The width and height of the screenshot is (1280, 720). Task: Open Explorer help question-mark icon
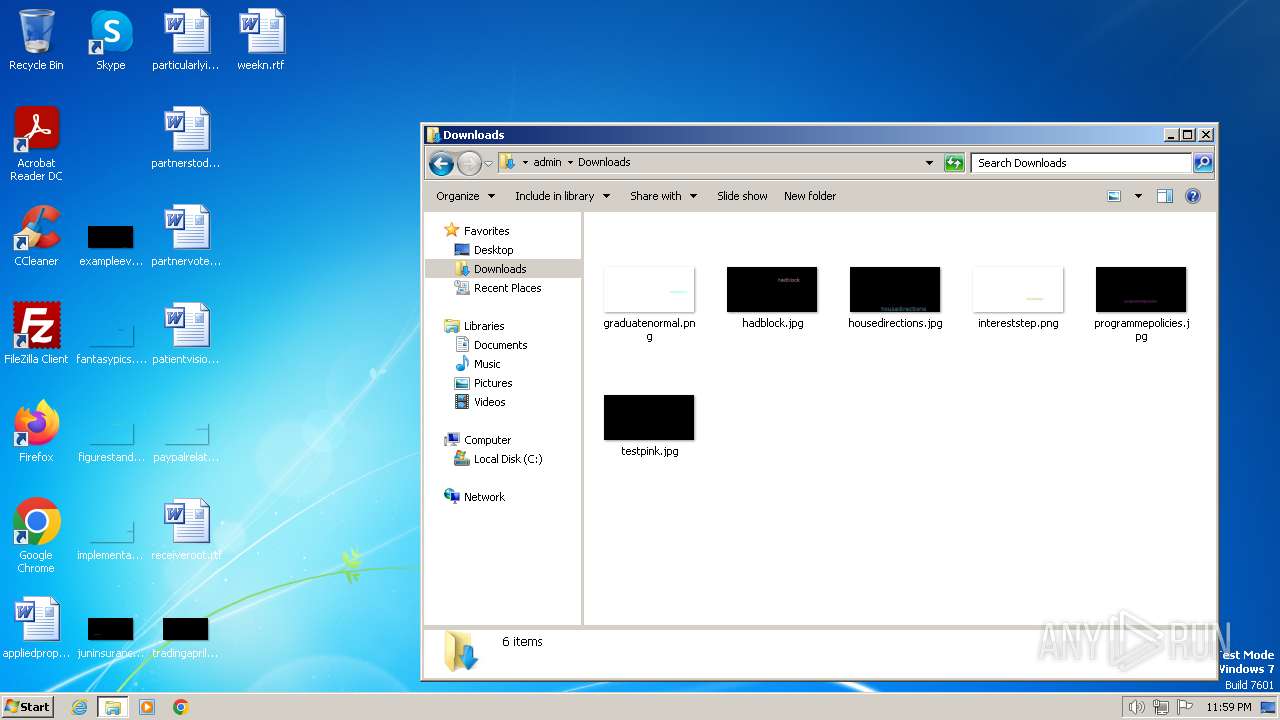click(x=1192, y=196)
